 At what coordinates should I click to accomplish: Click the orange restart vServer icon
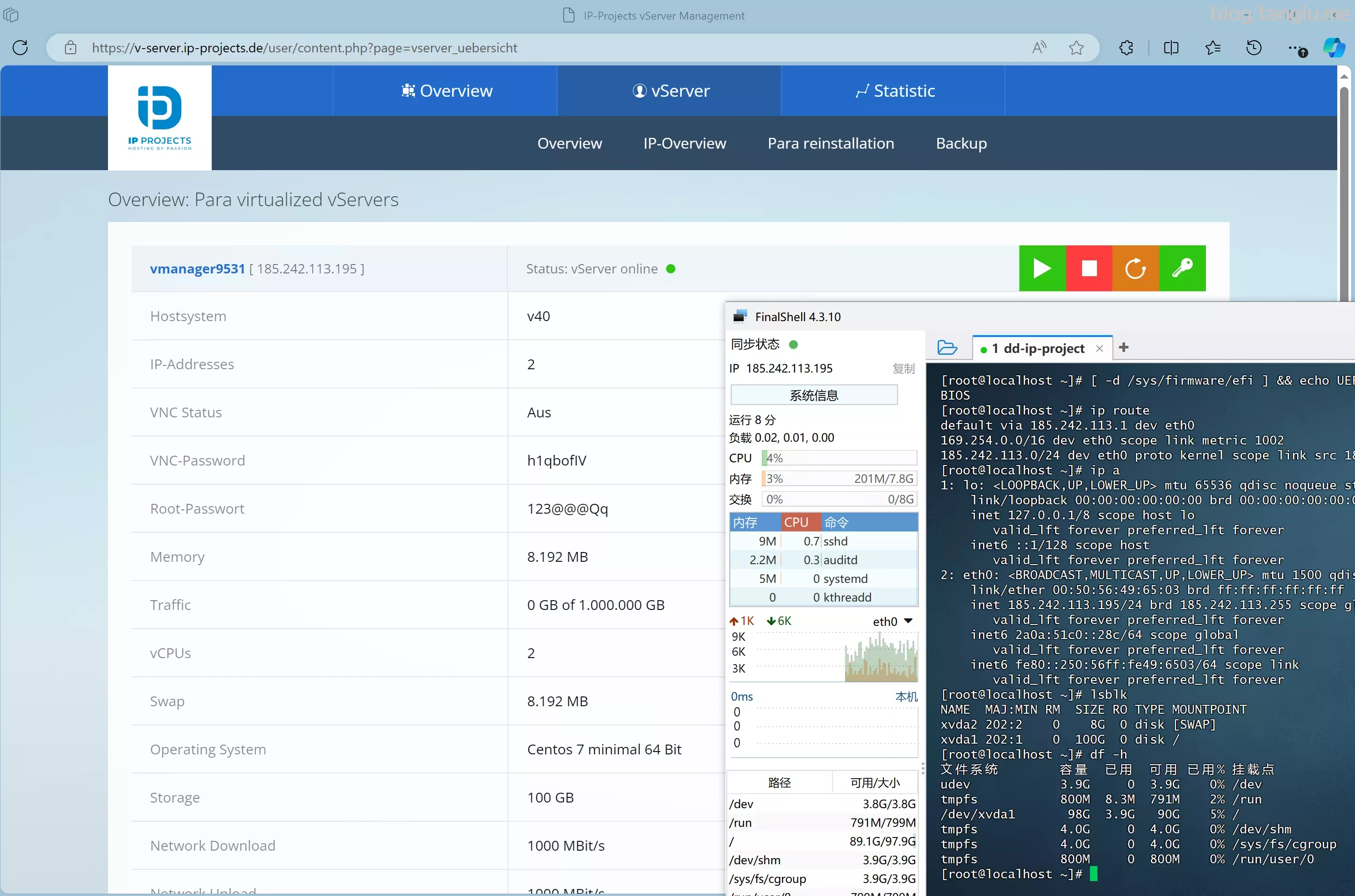pyautogui.click(x=1135, y=269)
